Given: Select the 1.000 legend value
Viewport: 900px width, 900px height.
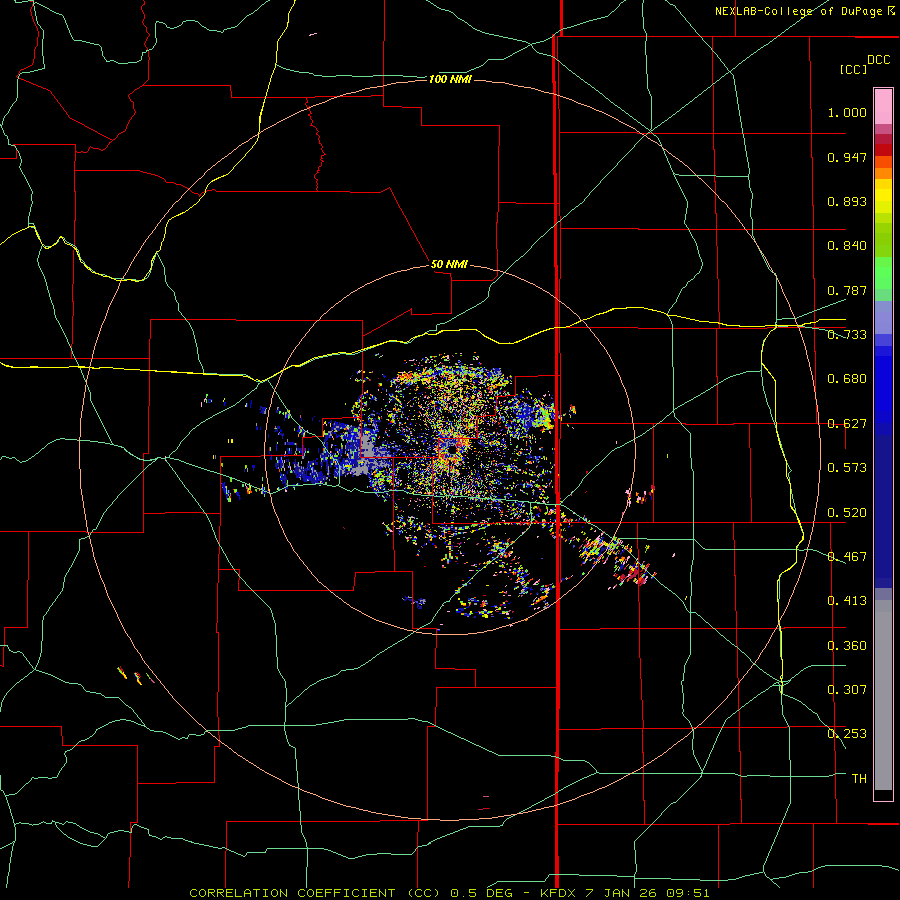Looking at the screenshot, I should click(847, 112).
